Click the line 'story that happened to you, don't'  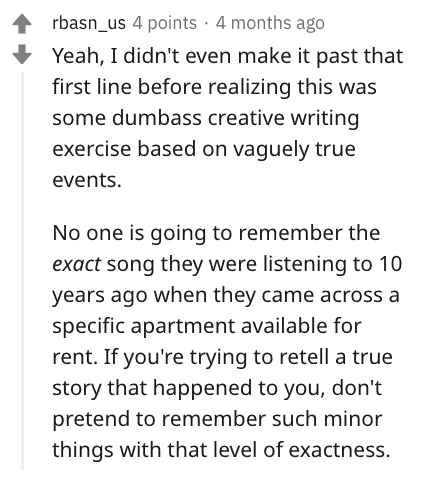click(217, 388)
